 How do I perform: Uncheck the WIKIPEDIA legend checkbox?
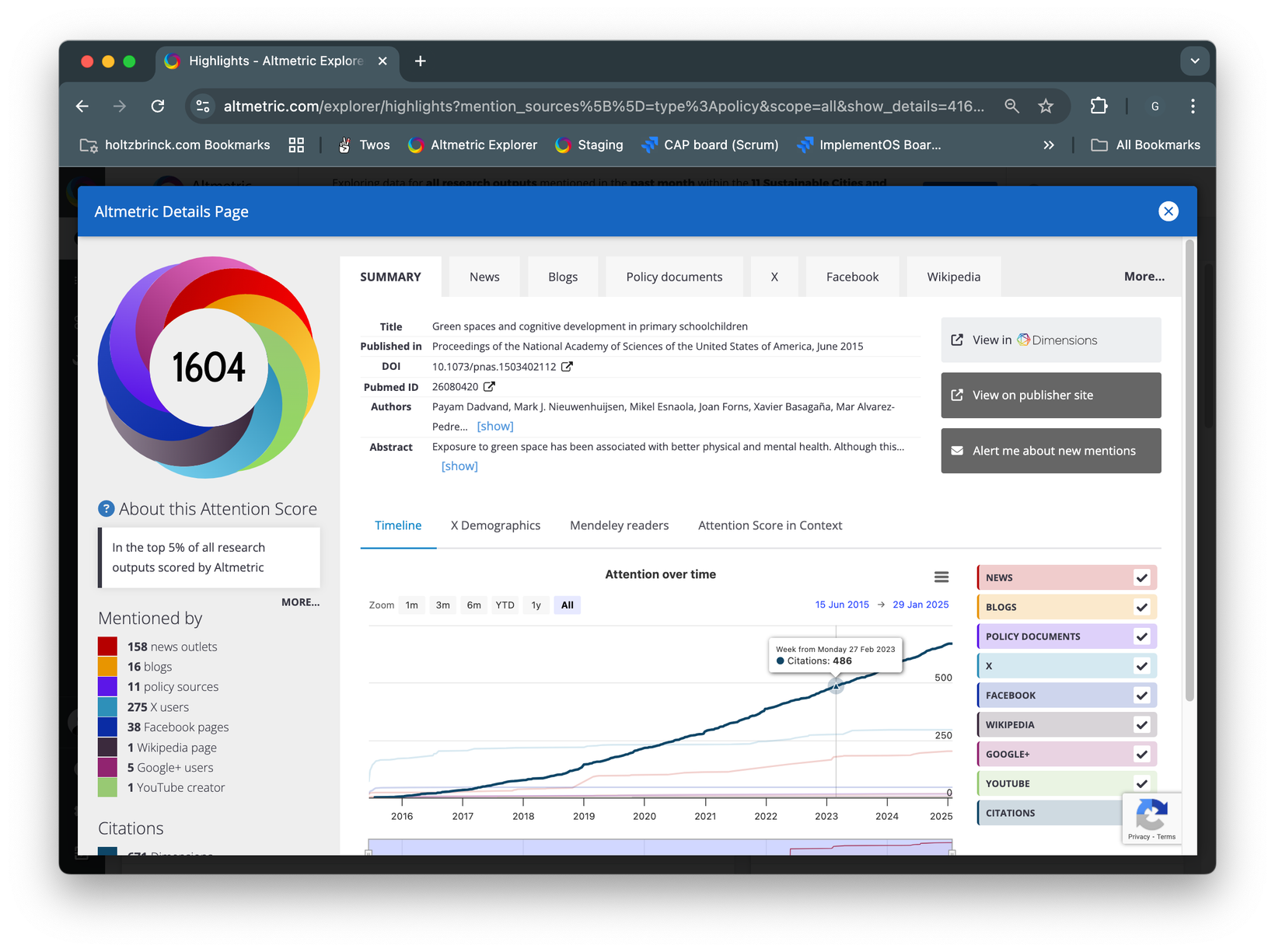click(1141, 724)
